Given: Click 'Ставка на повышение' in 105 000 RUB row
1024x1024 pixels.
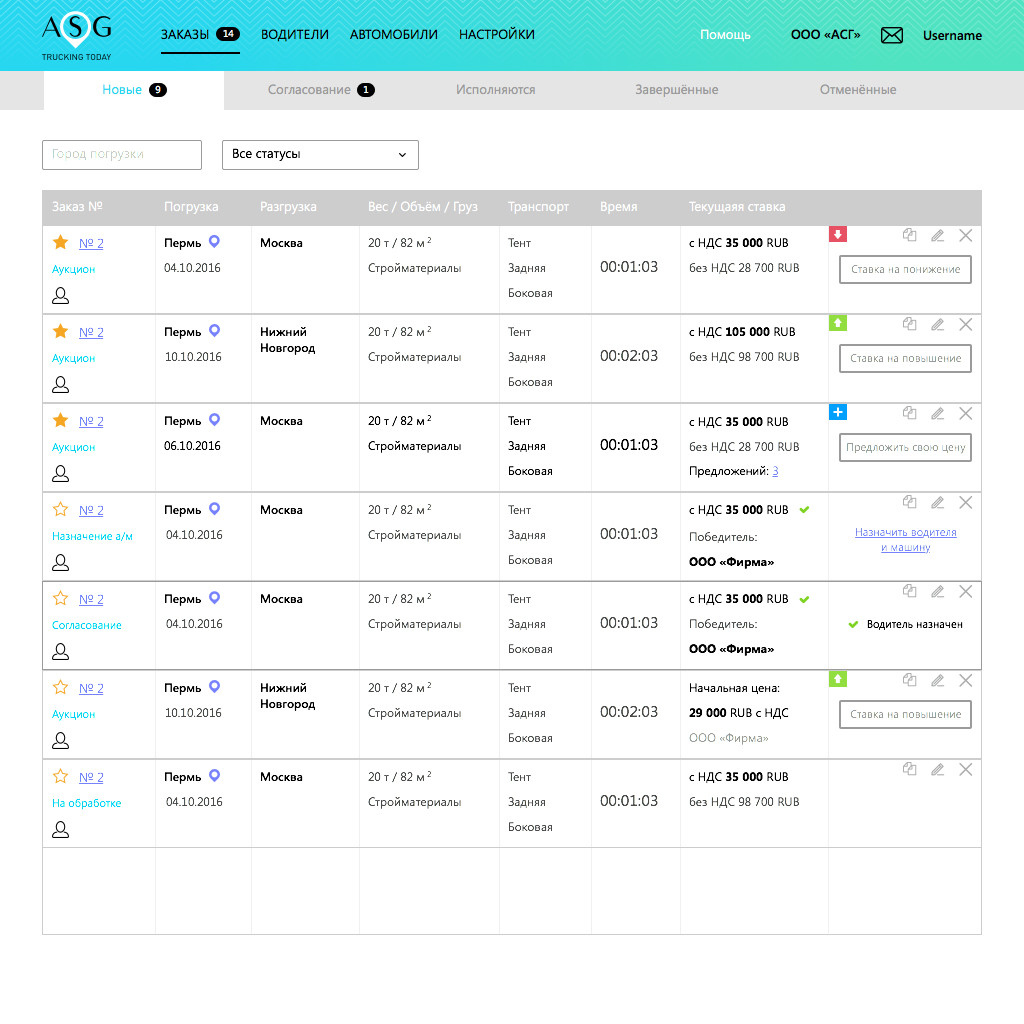Looking at the screenshot, I should (x=905, y=359).
